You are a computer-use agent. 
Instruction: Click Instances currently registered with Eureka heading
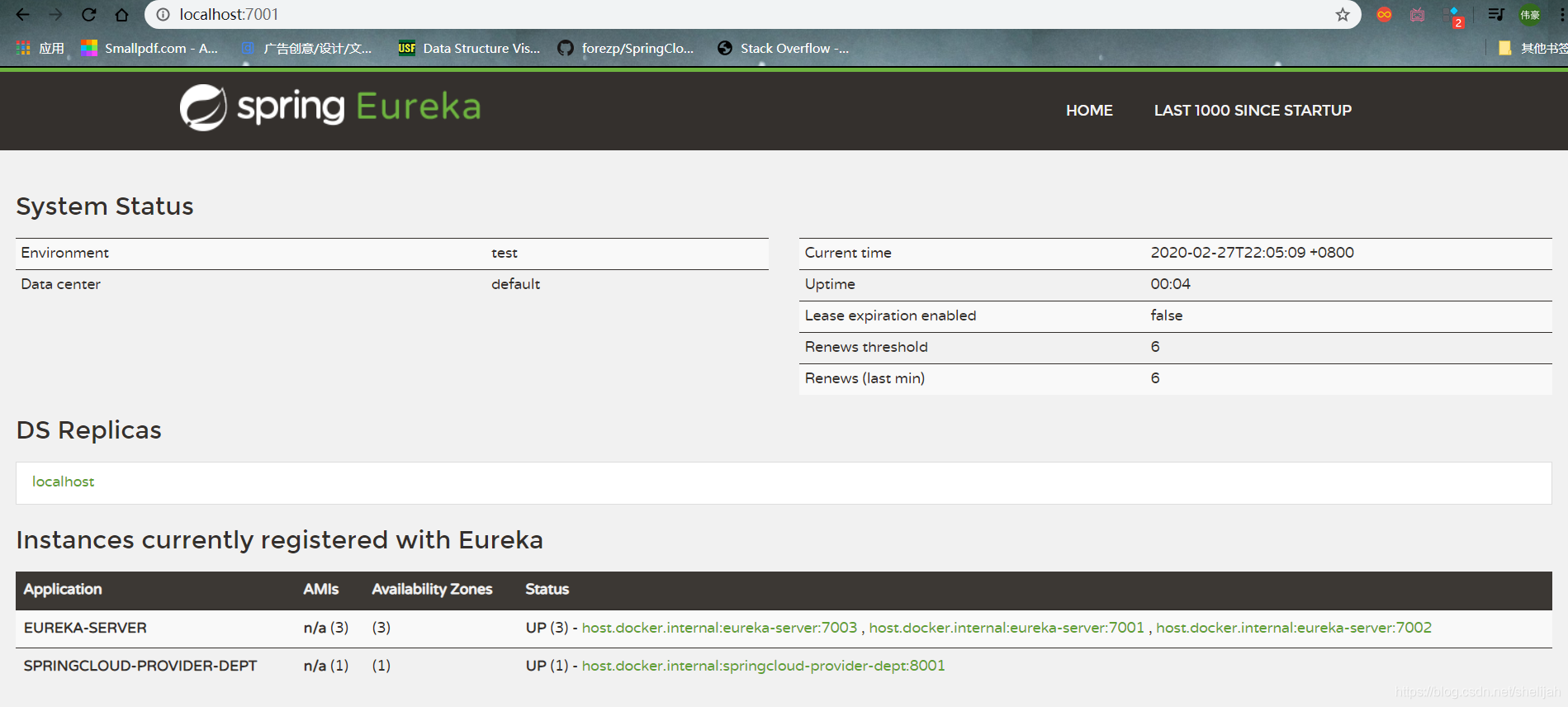click(x=280, y=540)
